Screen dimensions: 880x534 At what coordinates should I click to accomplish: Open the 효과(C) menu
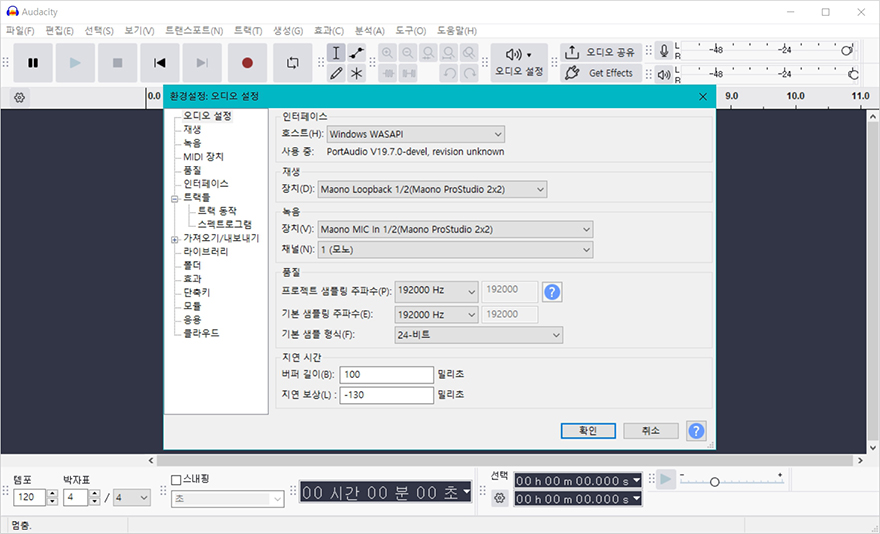coord(328,30)
